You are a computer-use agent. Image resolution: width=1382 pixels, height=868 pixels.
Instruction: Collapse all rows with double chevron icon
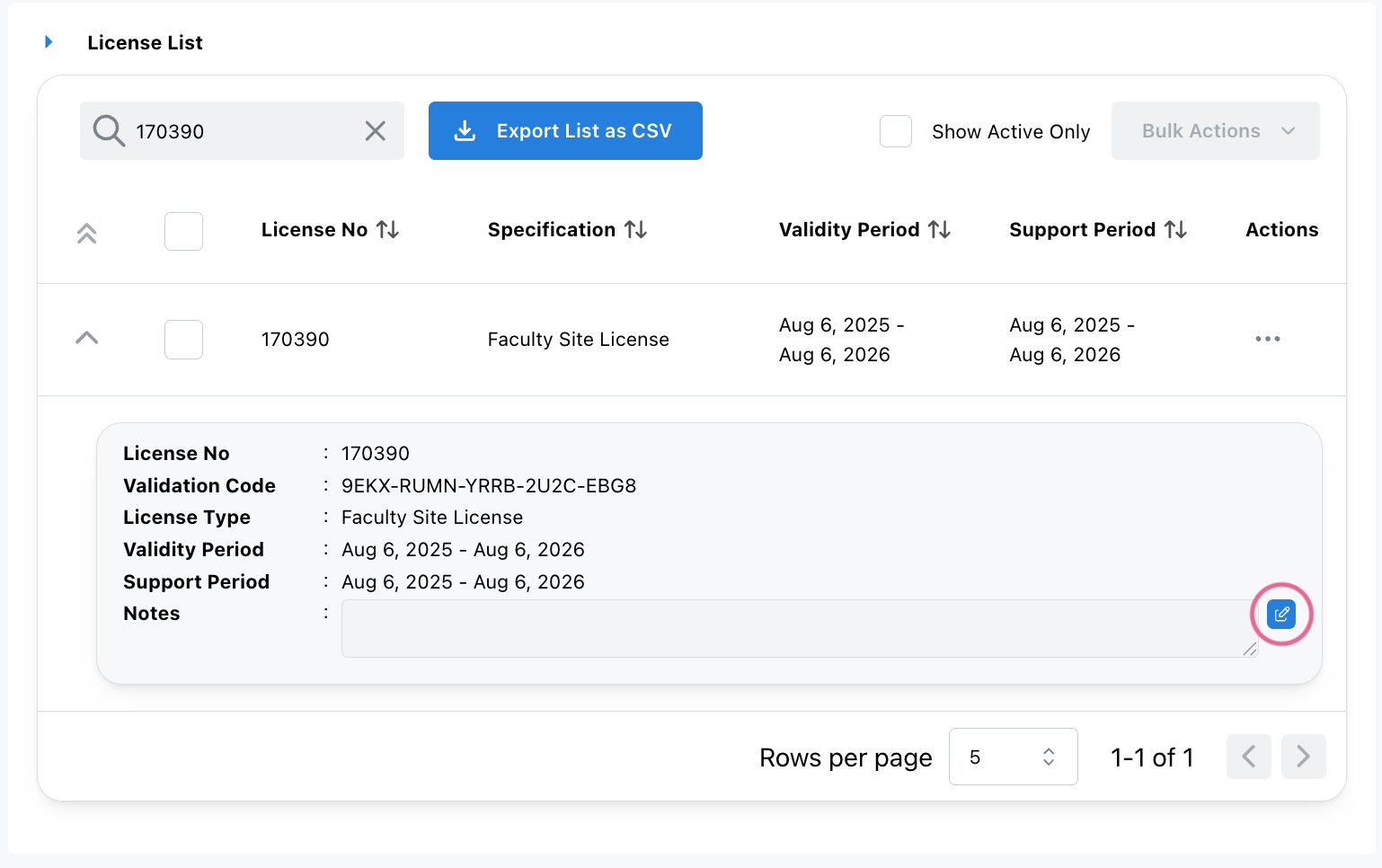tap(86, 233)
